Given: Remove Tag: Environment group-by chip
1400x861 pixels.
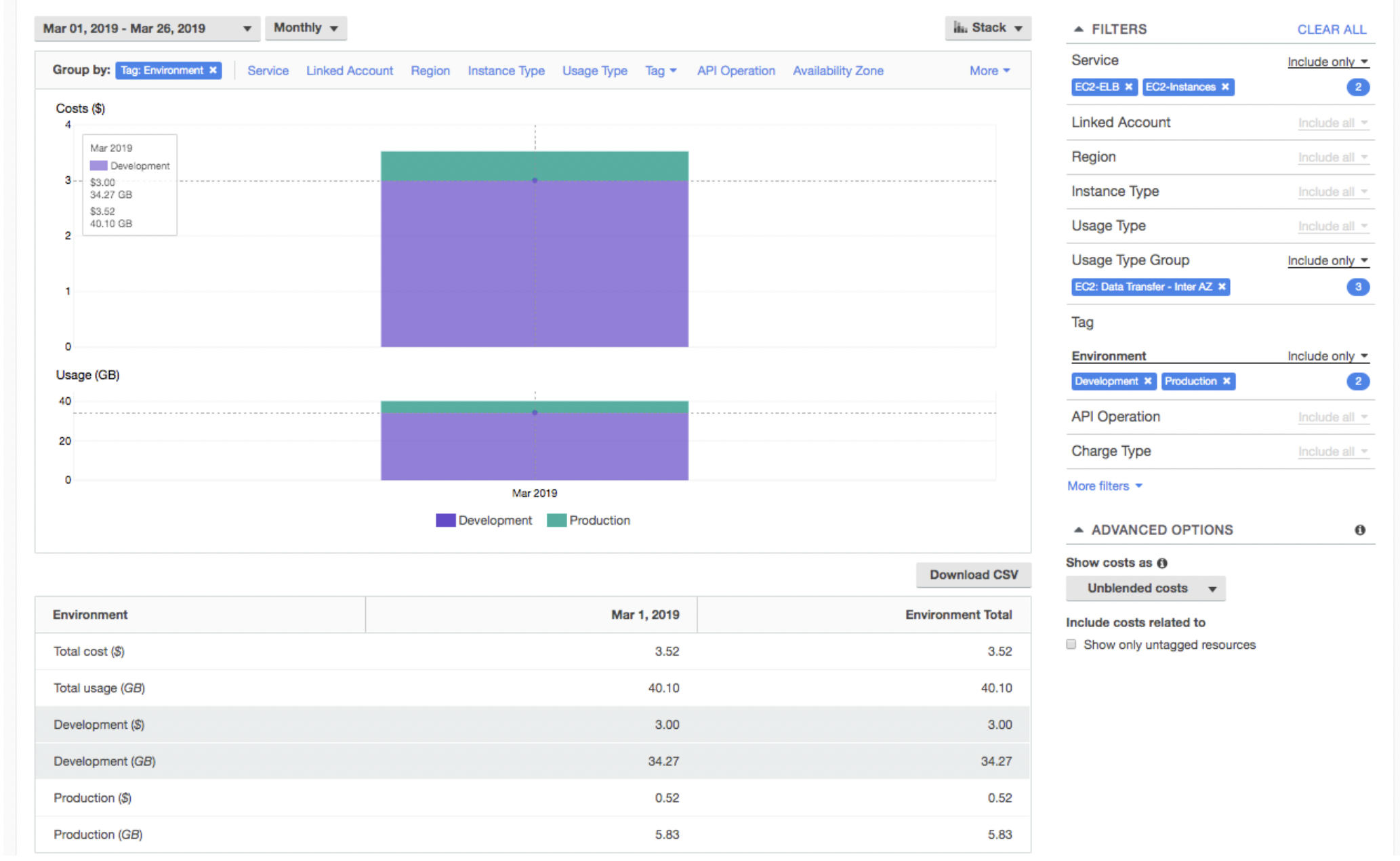Looking at the screenshot, I should point(213,71).
